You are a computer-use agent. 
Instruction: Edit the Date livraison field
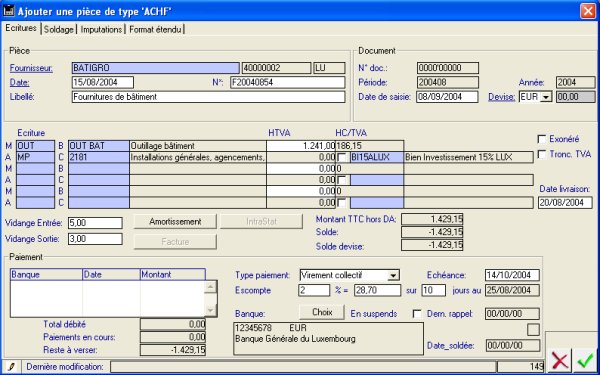(565, 203)
